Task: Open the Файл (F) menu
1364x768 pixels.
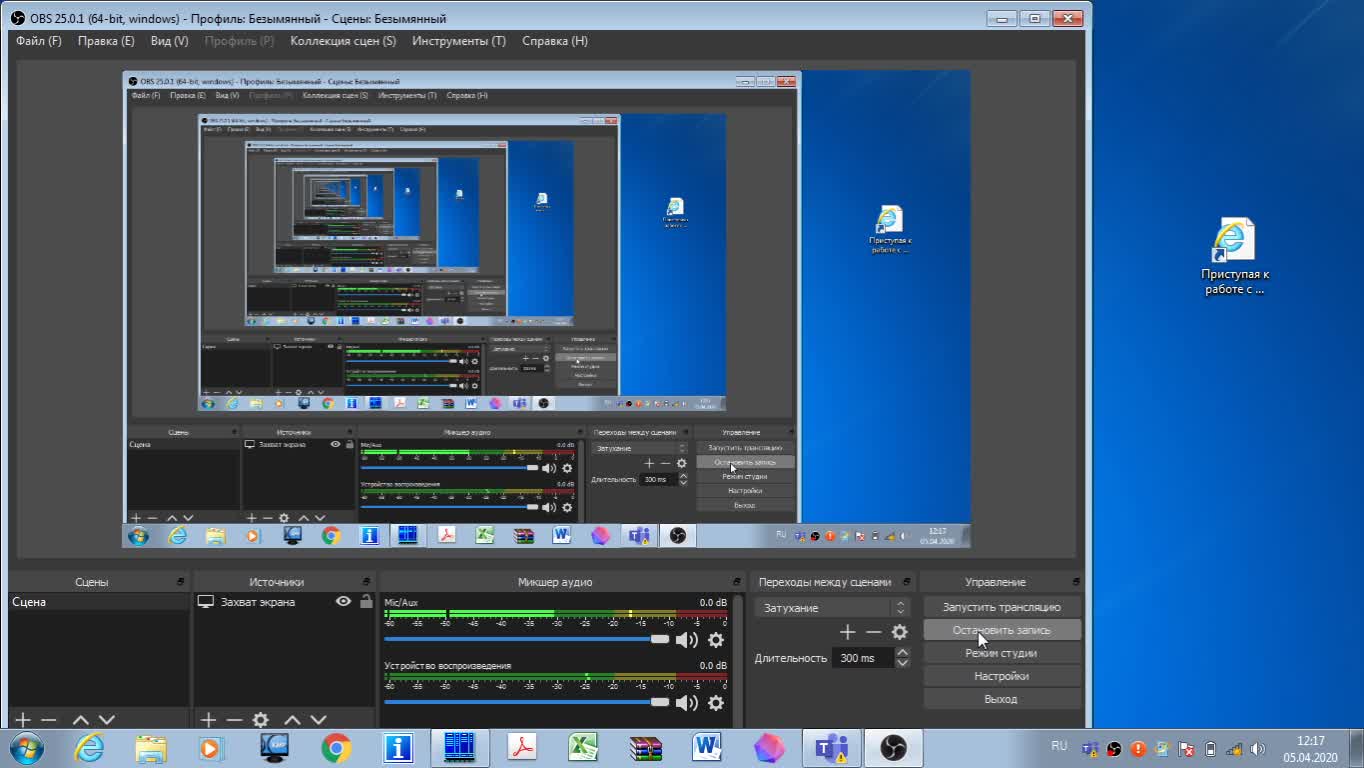Action: click(x=39, y=41)
